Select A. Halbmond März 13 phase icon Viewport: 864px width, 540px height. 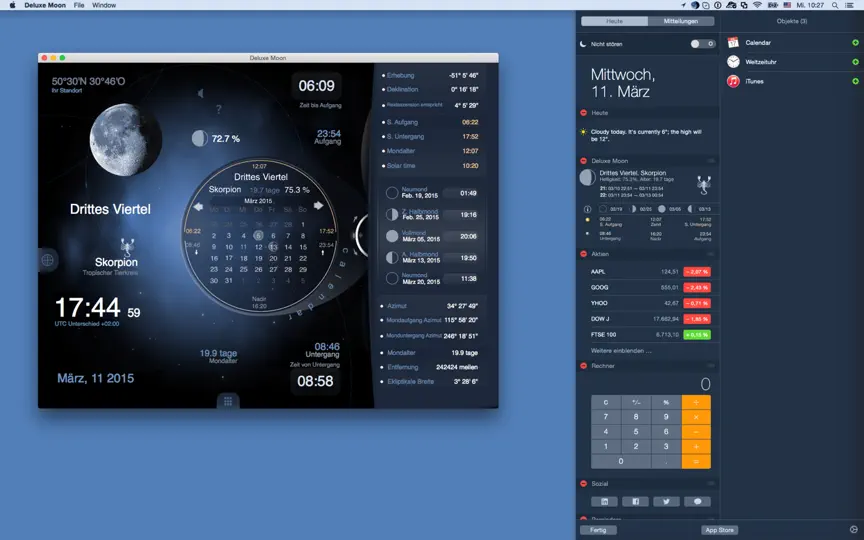pos(392,257)
